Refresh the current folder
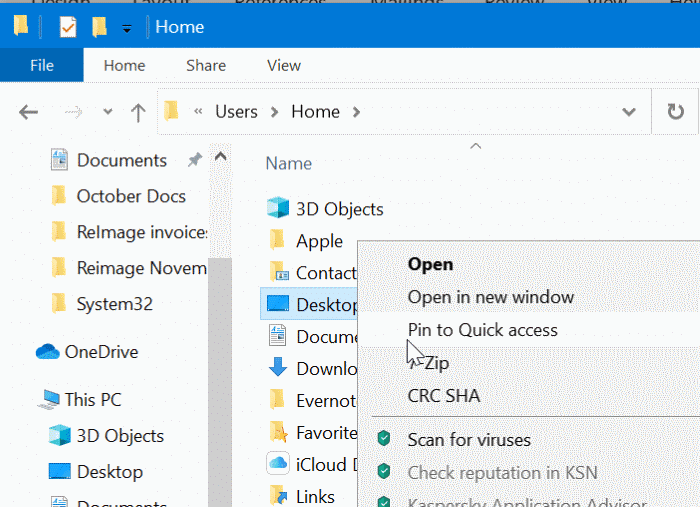This screenshot has width=700, height=507. 675,112
